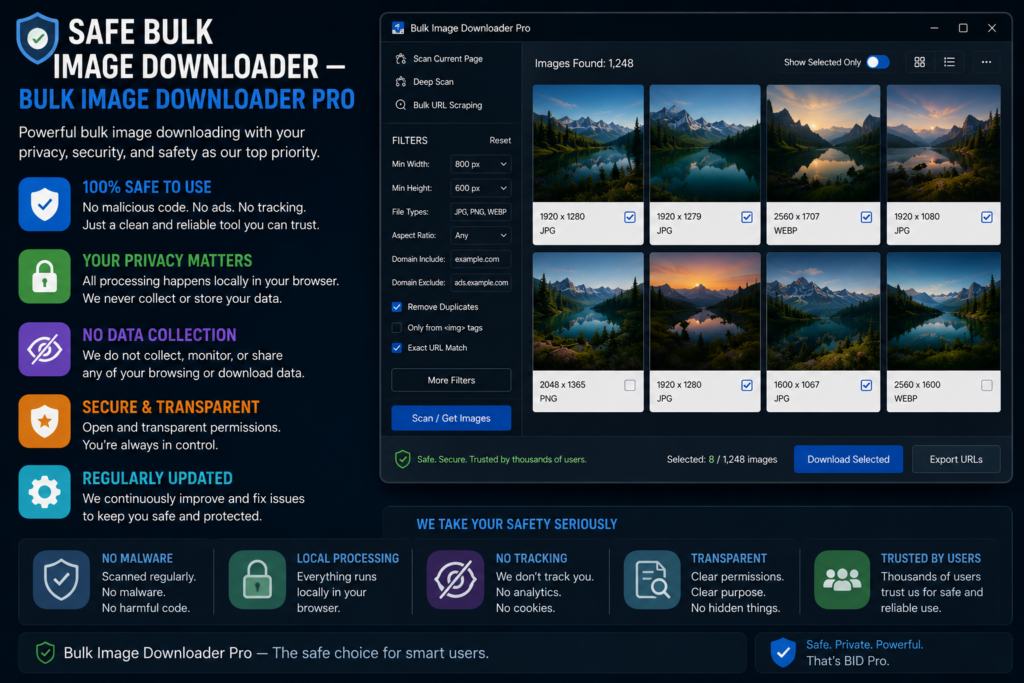
Task: Click the 100% Safe To Use shield icon
Action: tap(44, 204)
